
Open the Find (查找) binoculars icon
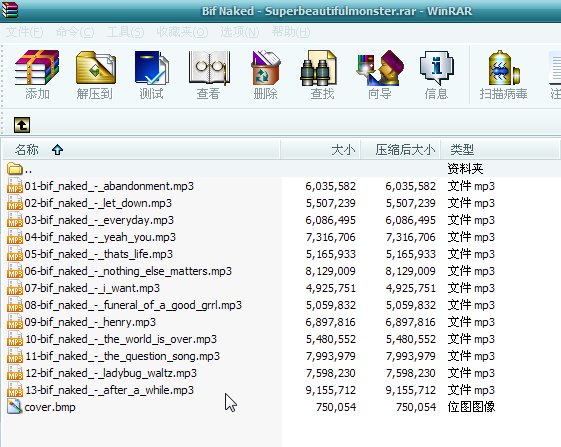(x=318, y=68)
